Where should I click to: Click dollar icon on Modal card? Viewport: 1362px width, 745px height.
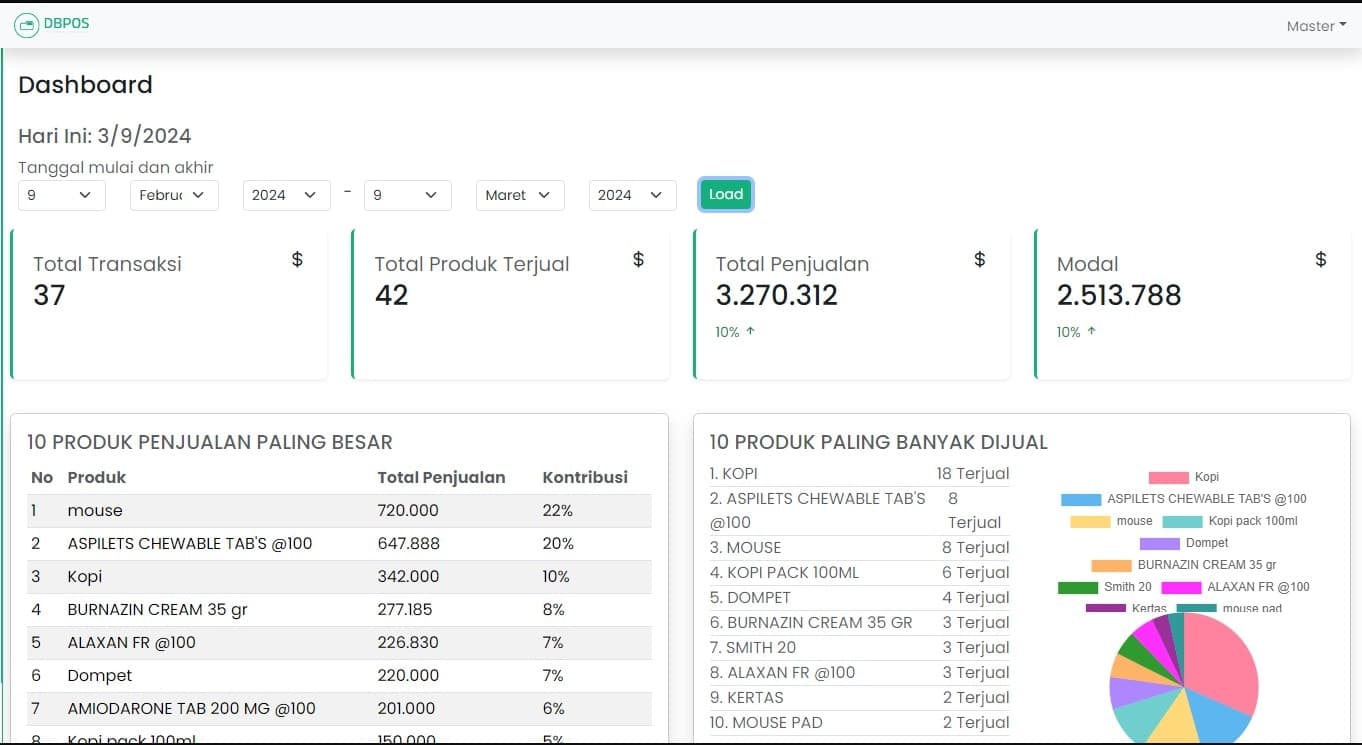click(x=1321, y=260)
